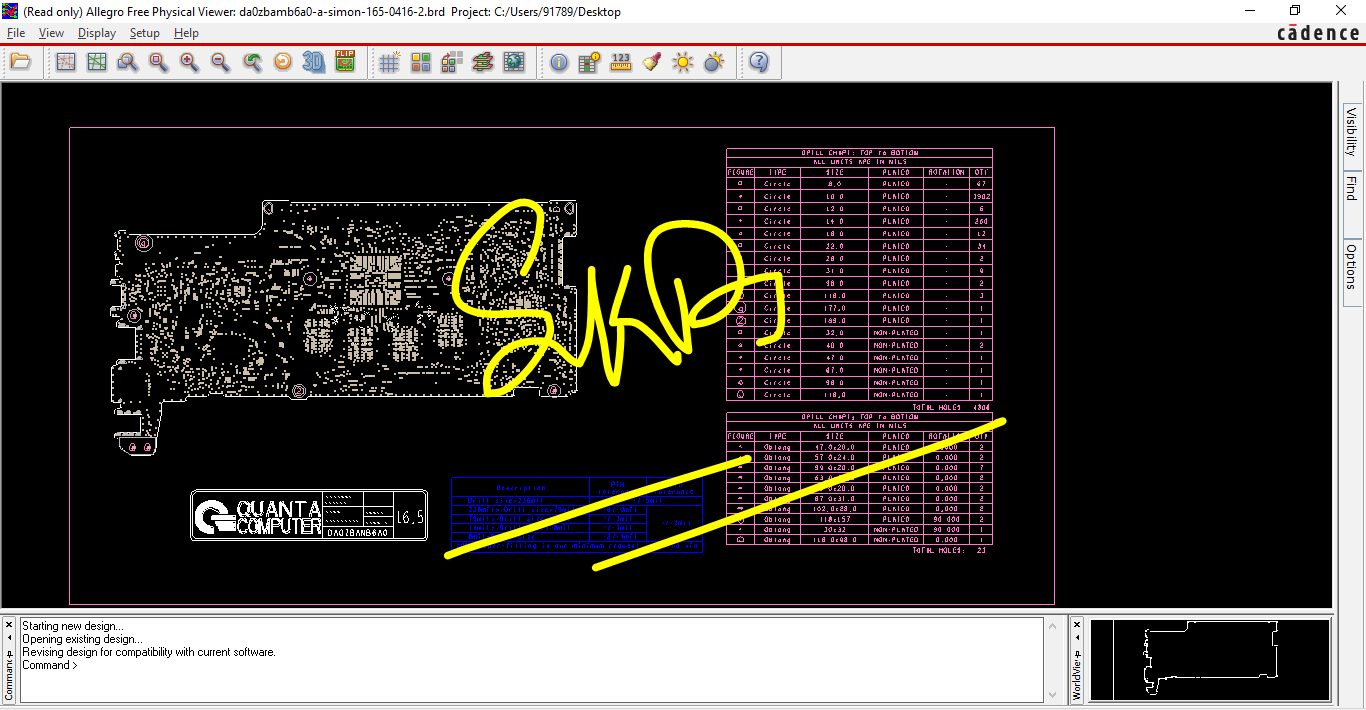Click the Zoom Fit icon
Screen dimensions: 1366x710
(x=158, y=62)
